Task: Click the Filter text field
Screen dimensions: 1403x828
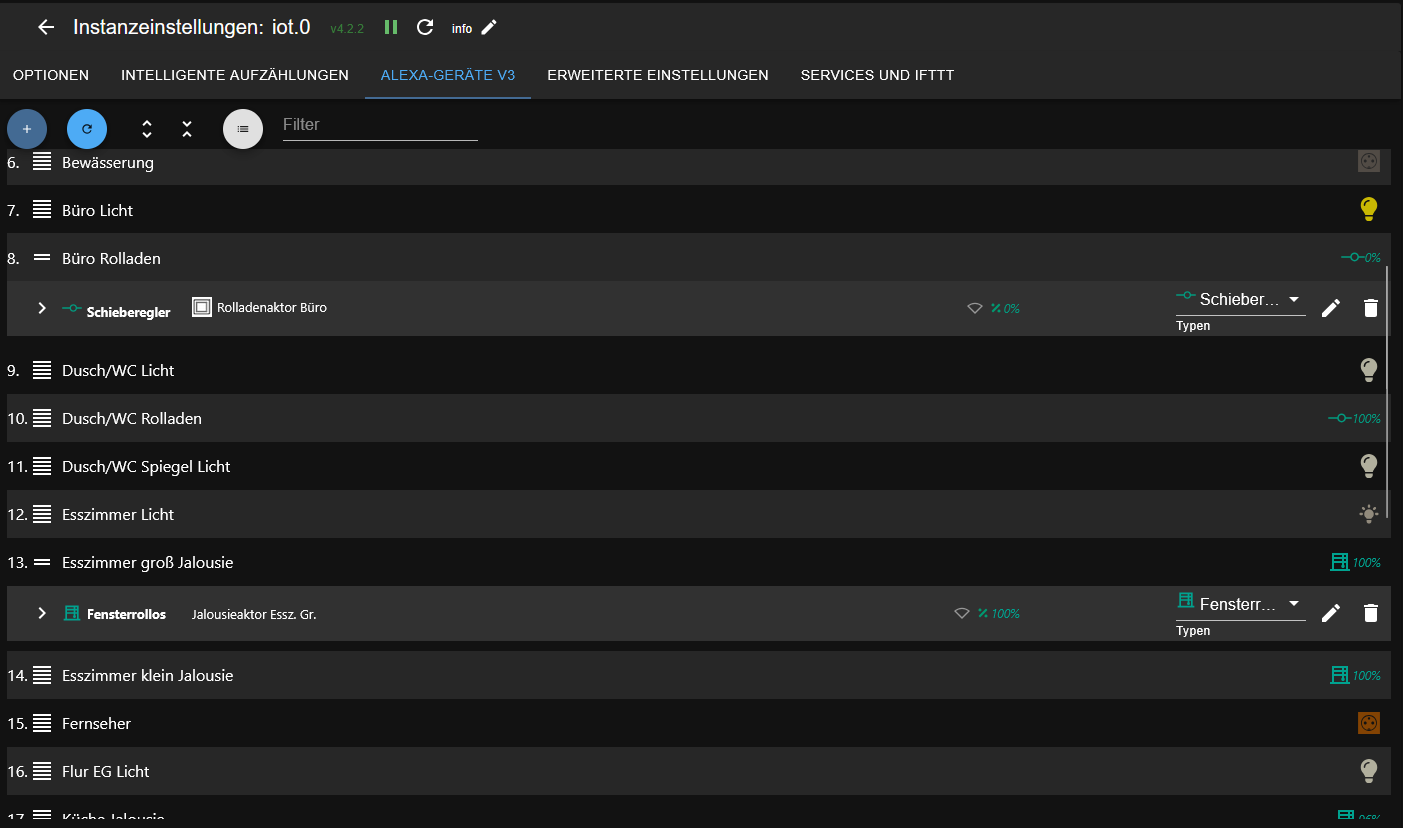Action: coord(380,125)
